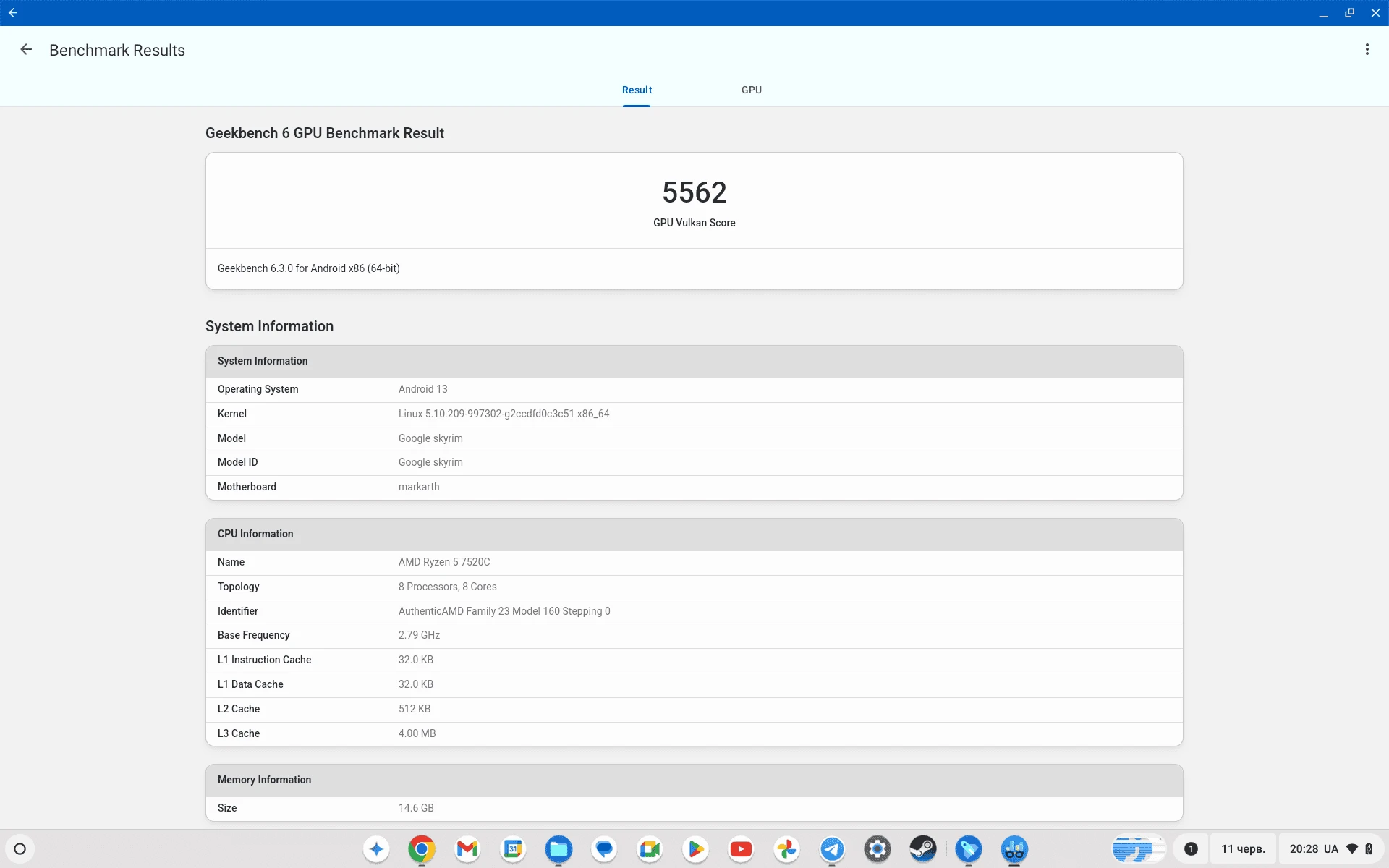Select the Android 13 value
Image resolution: width=1389 pixels, height=868 pixels.
tap(423, 389)
